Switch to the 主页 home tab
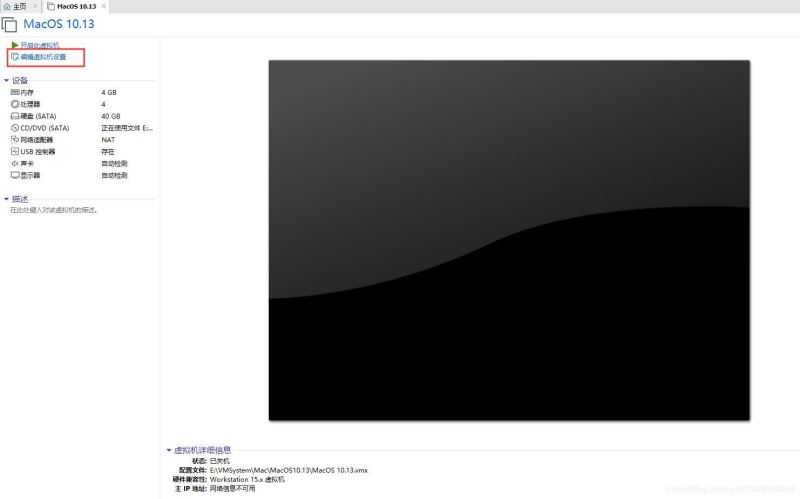 click(x=19, y=7)
